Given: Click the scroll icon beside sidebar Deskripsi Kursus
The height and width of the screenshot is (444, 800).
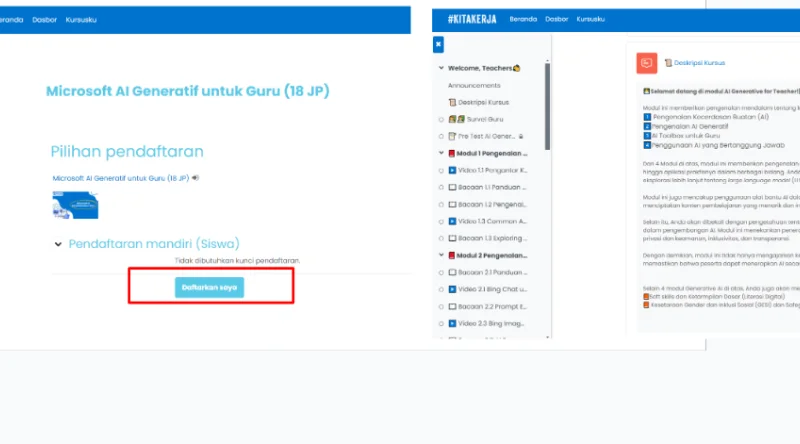Looking at the screenshot, I should tap(452, 102).
